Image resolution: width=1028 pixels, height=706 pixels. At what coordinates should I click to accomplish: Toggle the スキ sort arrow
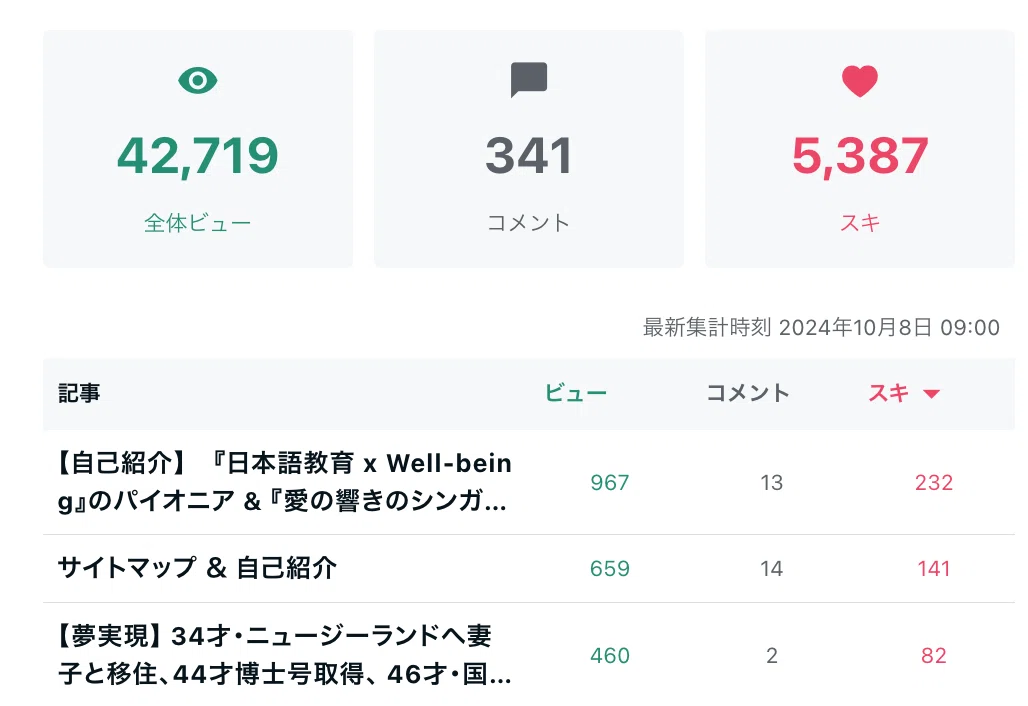pyautogui.click(x=931, y=394)
